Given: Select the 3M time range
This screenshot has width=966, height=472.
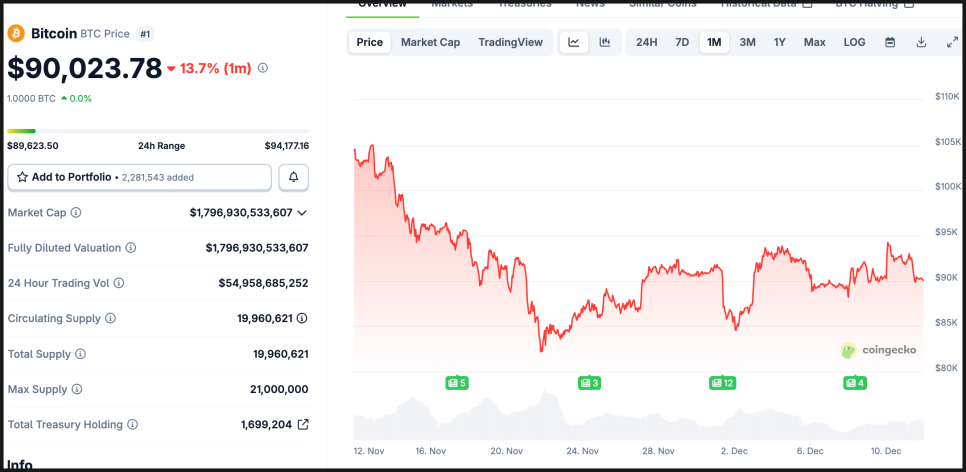Looking at the screenshot, I should pos(747,42).
